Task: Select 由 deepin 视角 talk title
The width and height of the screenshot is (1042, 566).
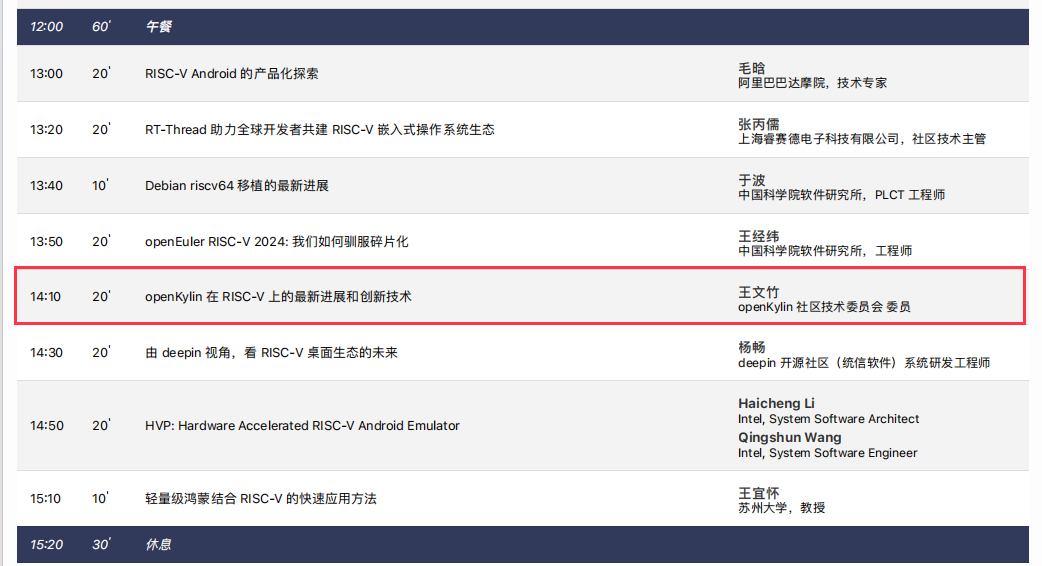Action: pos(271,353)
